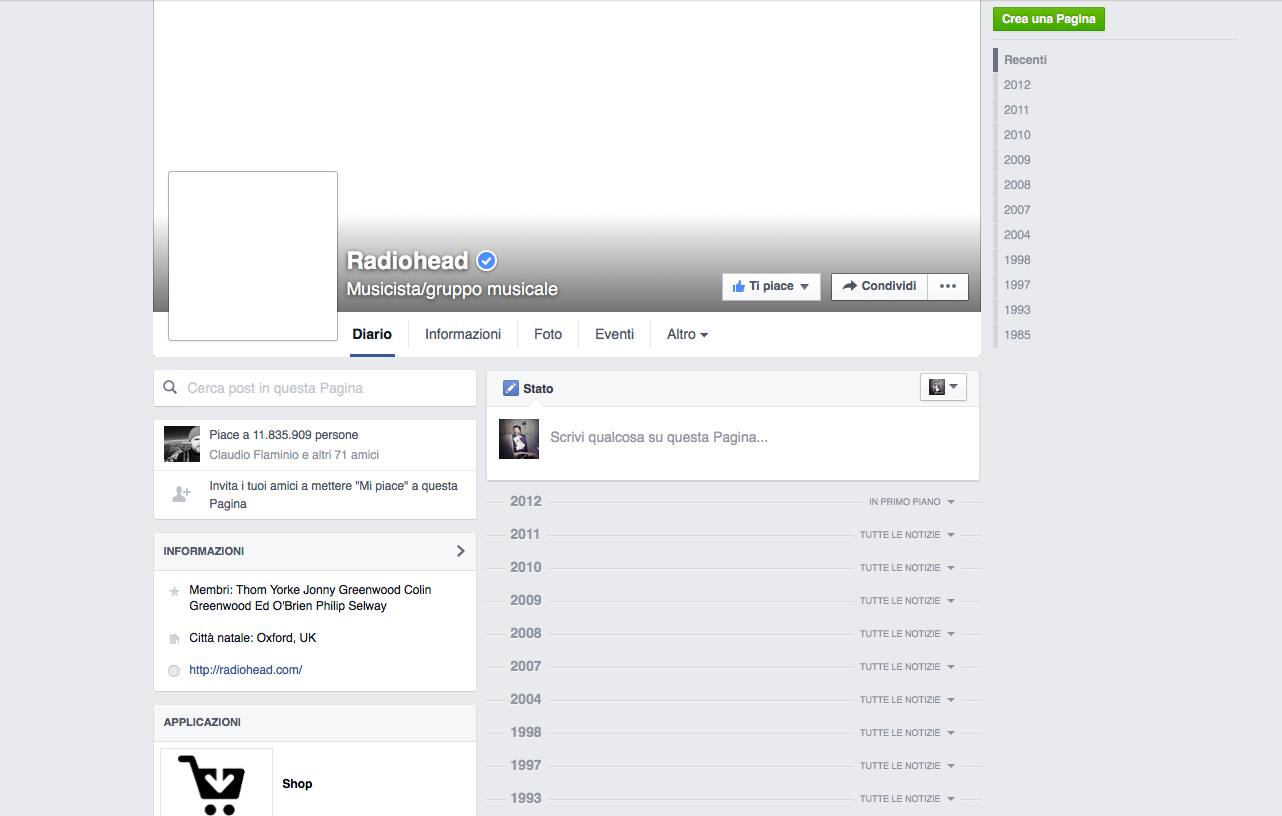Open the radiohead.com website link
1282x816 pixels.
click(x=246, y=670)
